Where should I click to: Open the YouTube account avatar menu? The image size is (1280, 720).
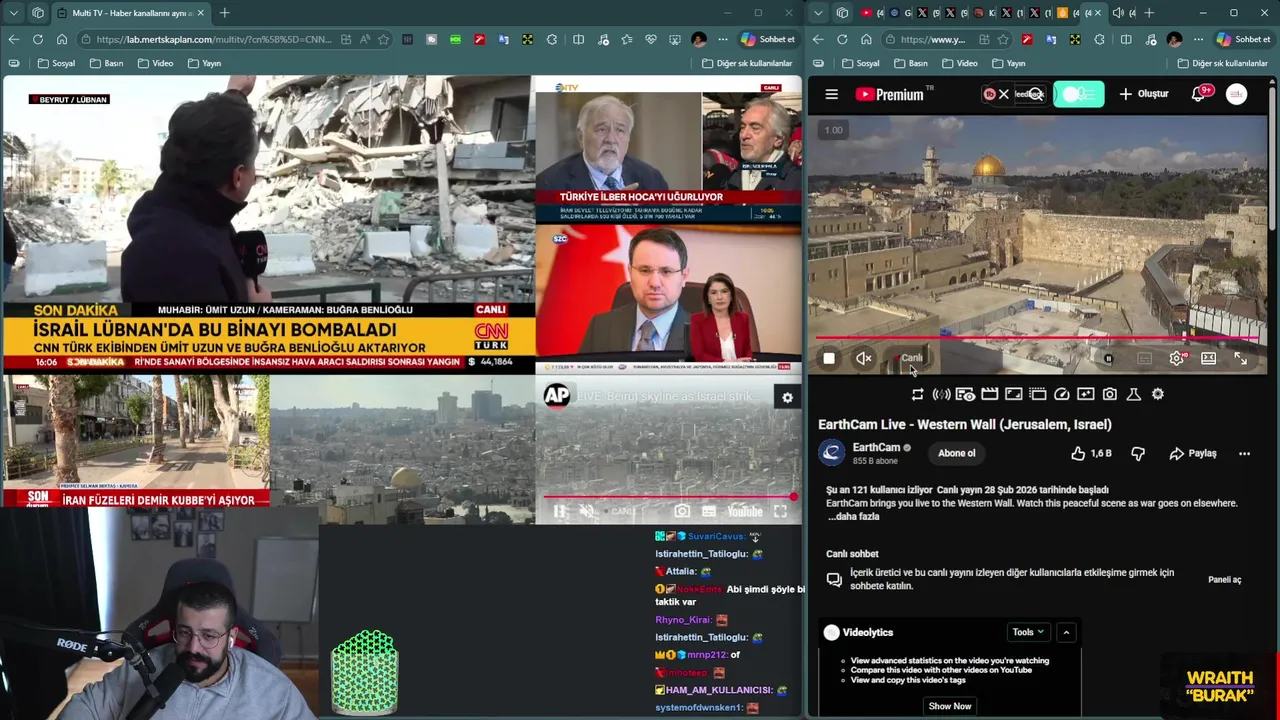[x=1236, y=94]
